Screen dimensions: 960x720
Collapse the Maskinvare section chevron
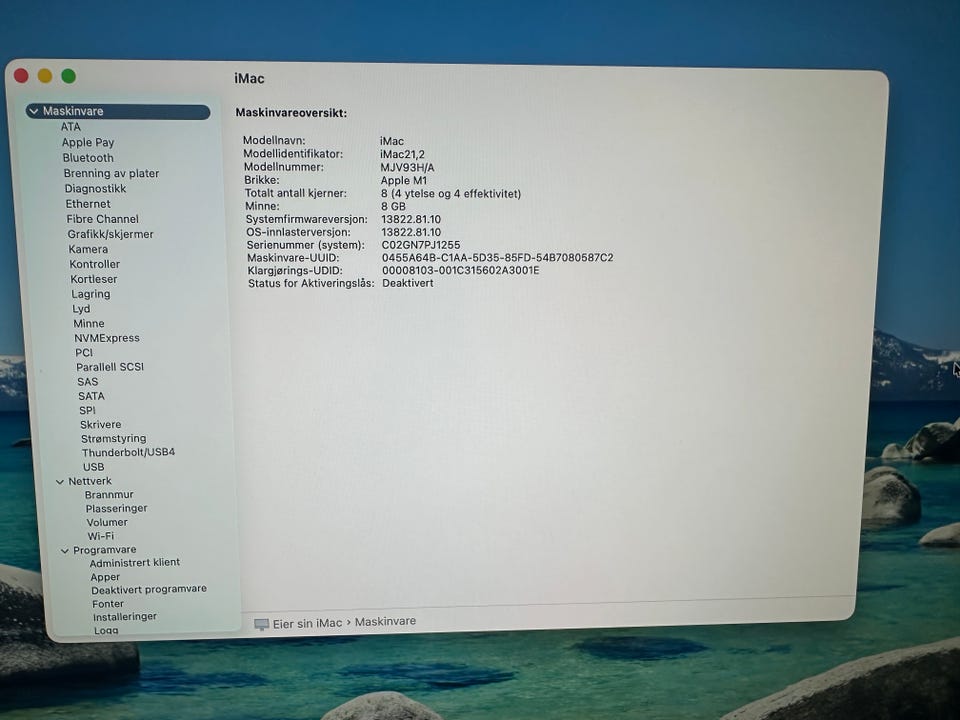(x=34, y=111)
